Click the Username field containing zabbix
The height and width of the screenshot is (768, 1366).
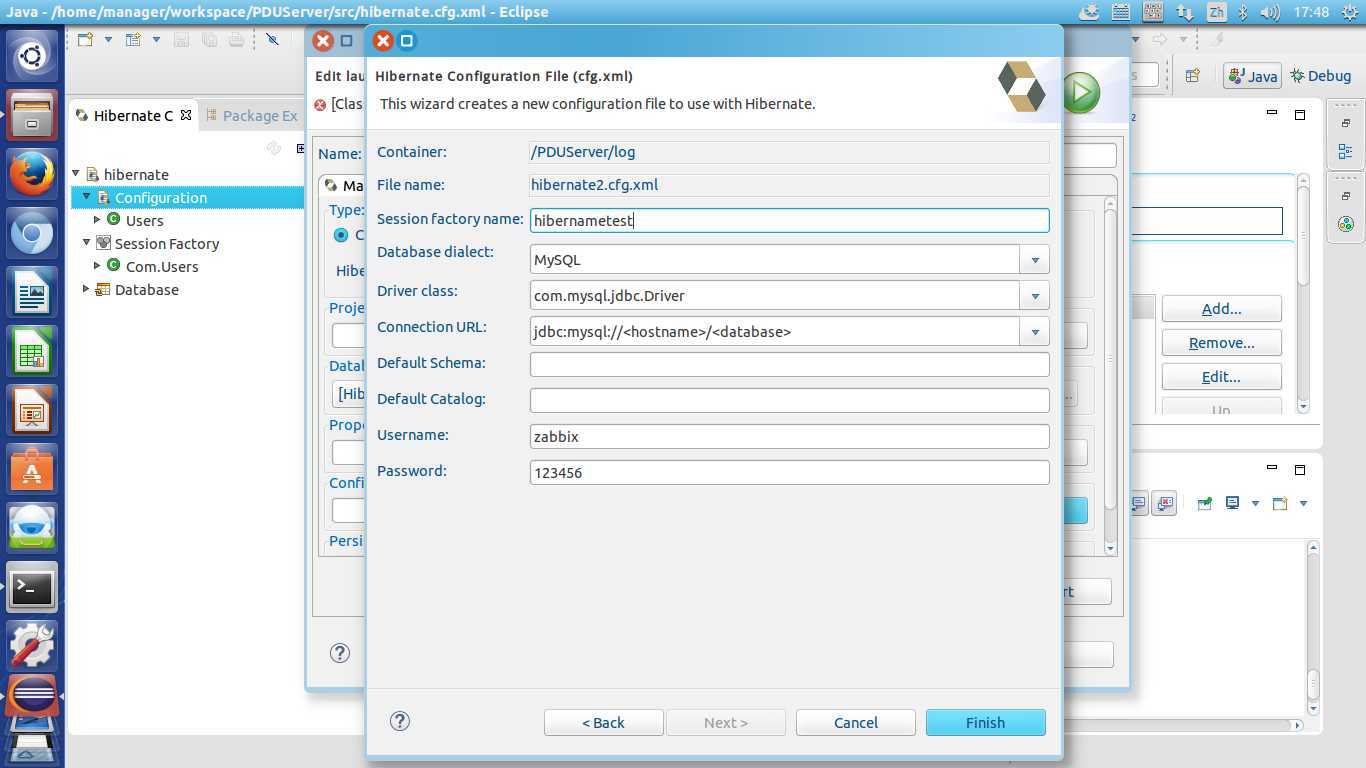point(789,436)
